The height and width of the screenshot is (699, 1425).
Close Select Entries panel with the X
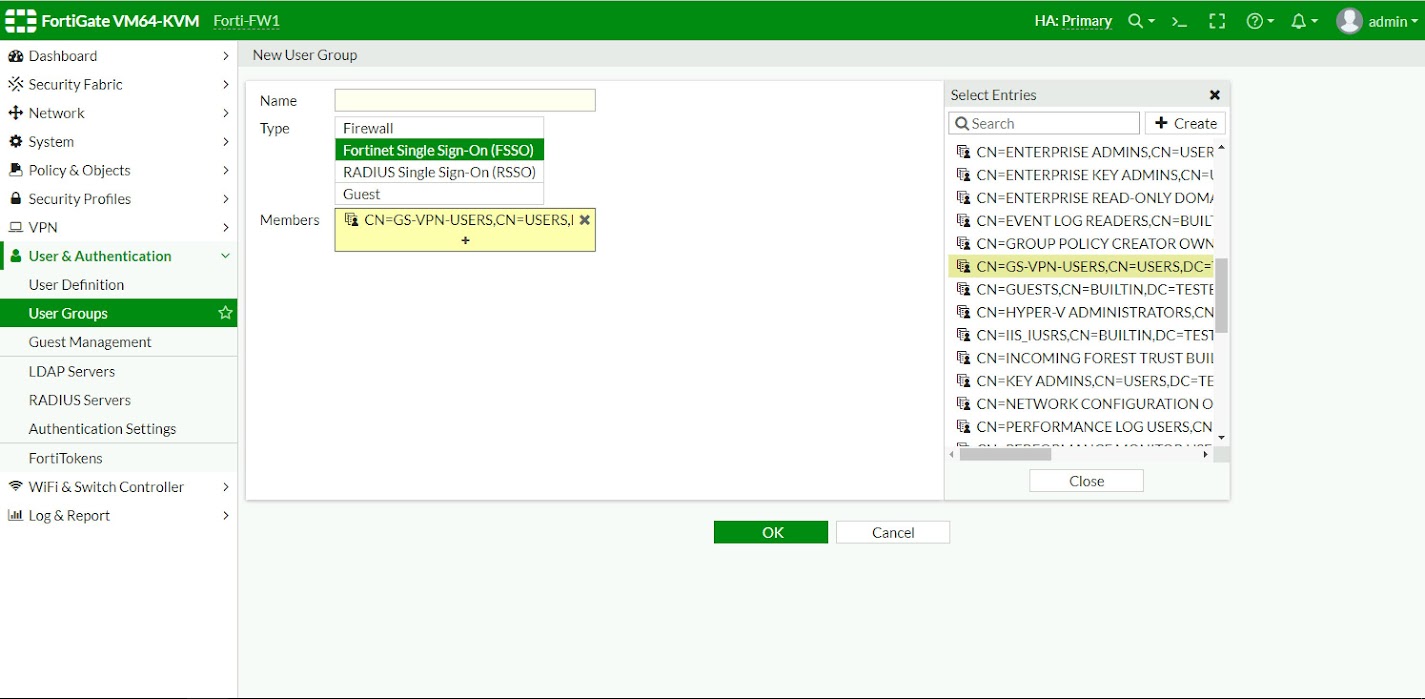point(1215,95)
